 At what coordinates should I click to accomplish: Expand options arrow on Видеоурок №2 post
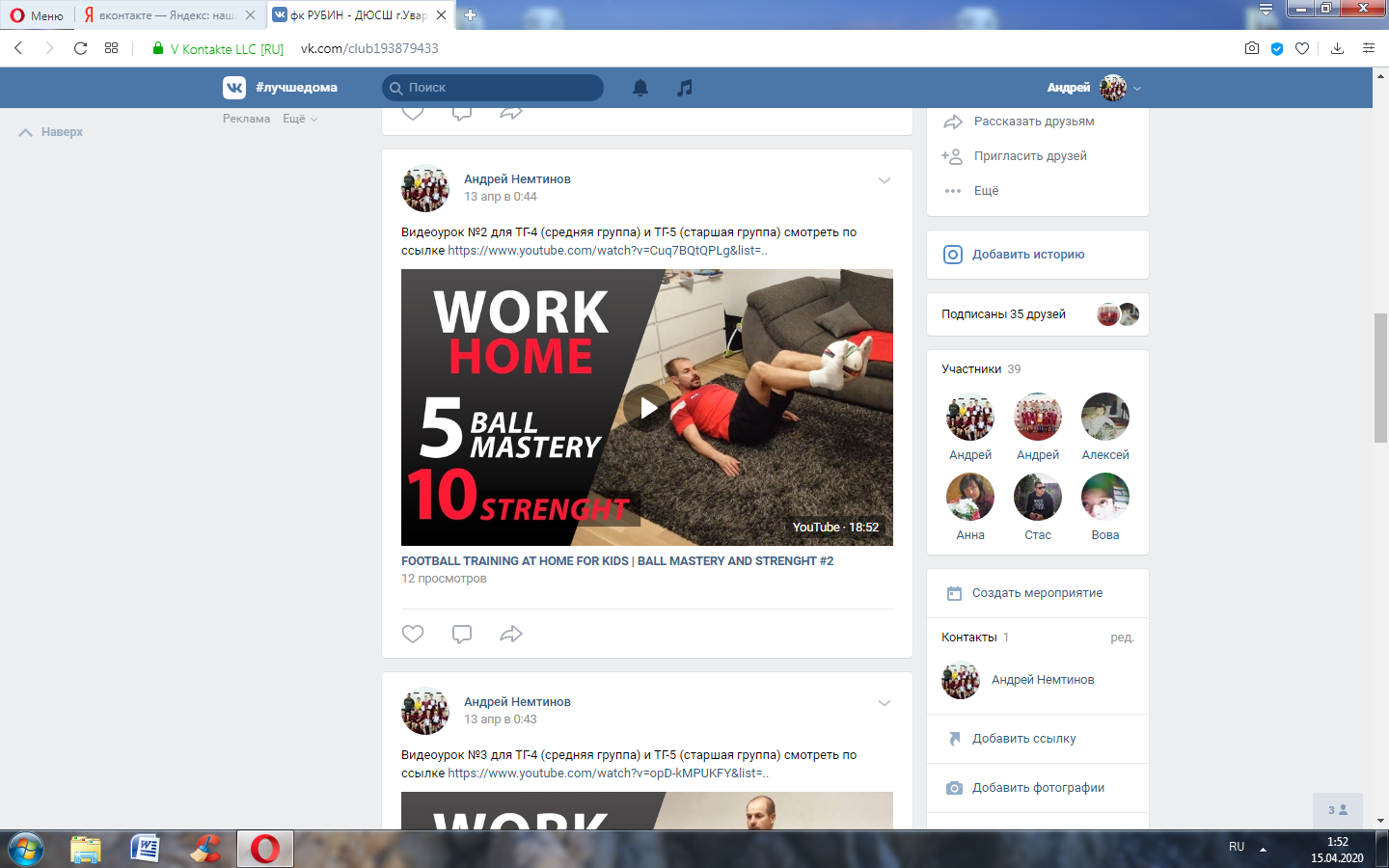[x=885, y=180]
